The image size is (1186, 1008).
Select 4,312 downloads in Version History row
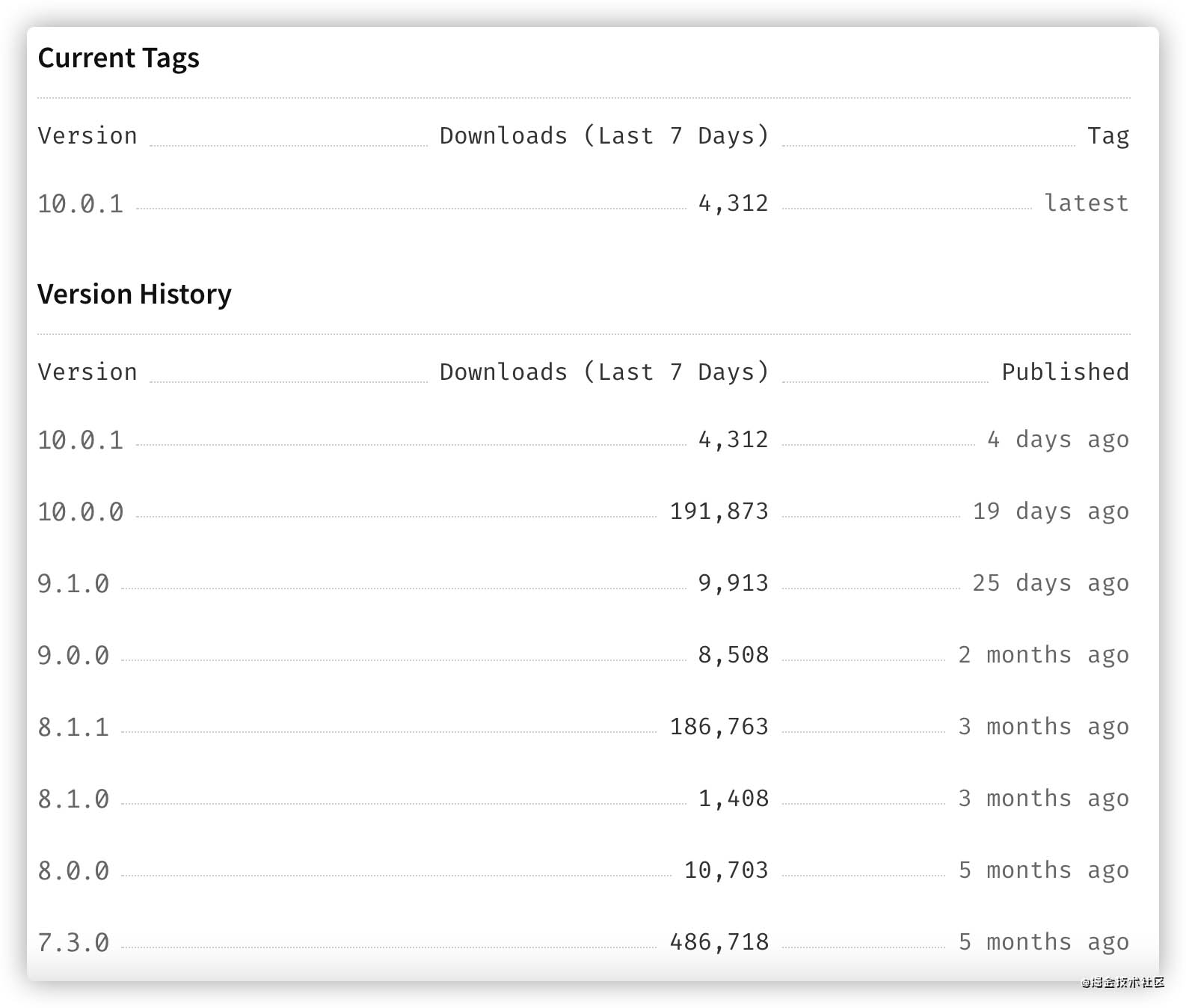tap(734, 440)
